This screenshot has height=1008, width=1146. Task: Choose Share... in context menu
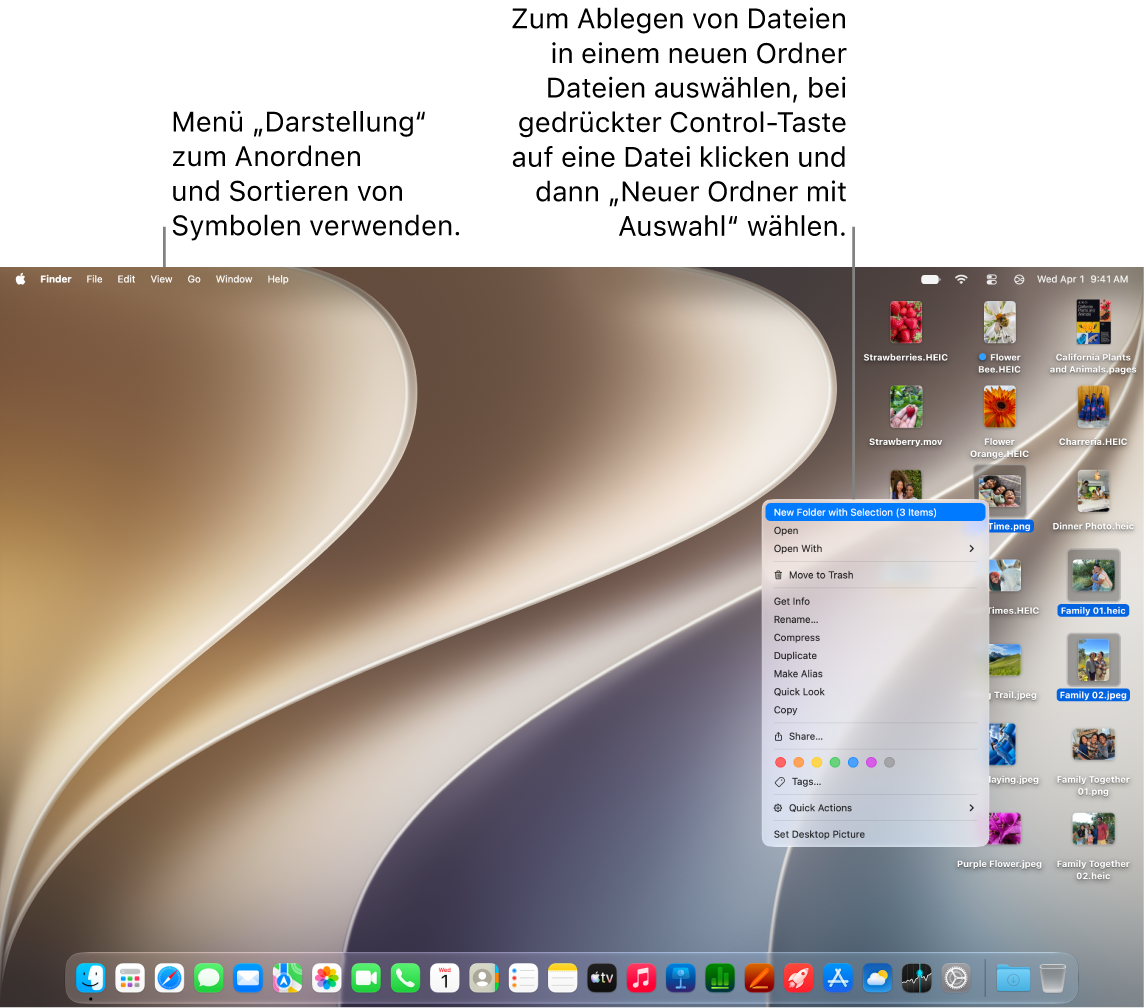pyautogui.click(x=875, y=737)
